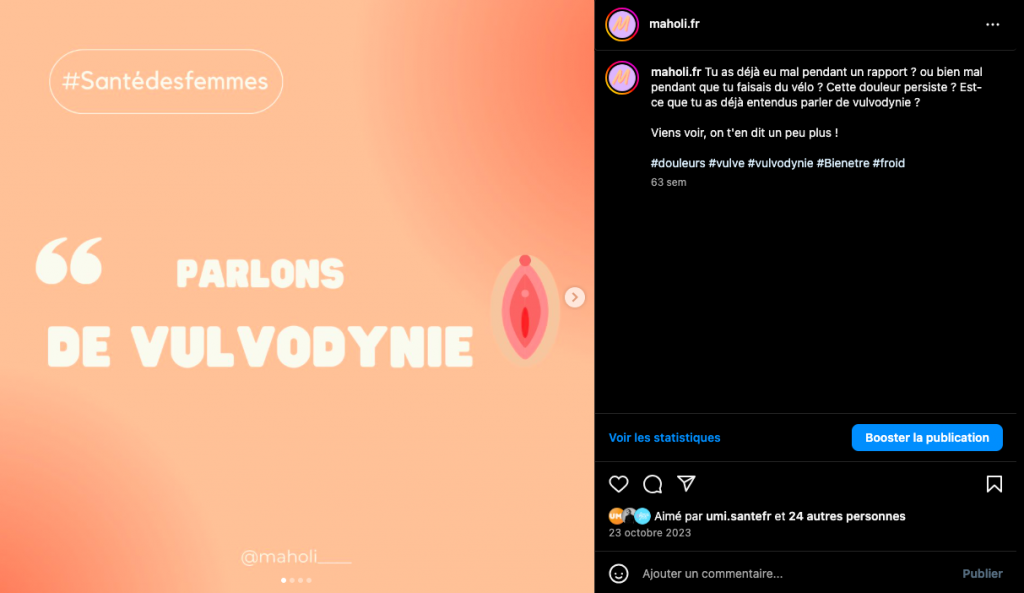Open the #douleurs hashtag
The width and height of the screenshot is (1024, 593).
click(x=678, y=163)
